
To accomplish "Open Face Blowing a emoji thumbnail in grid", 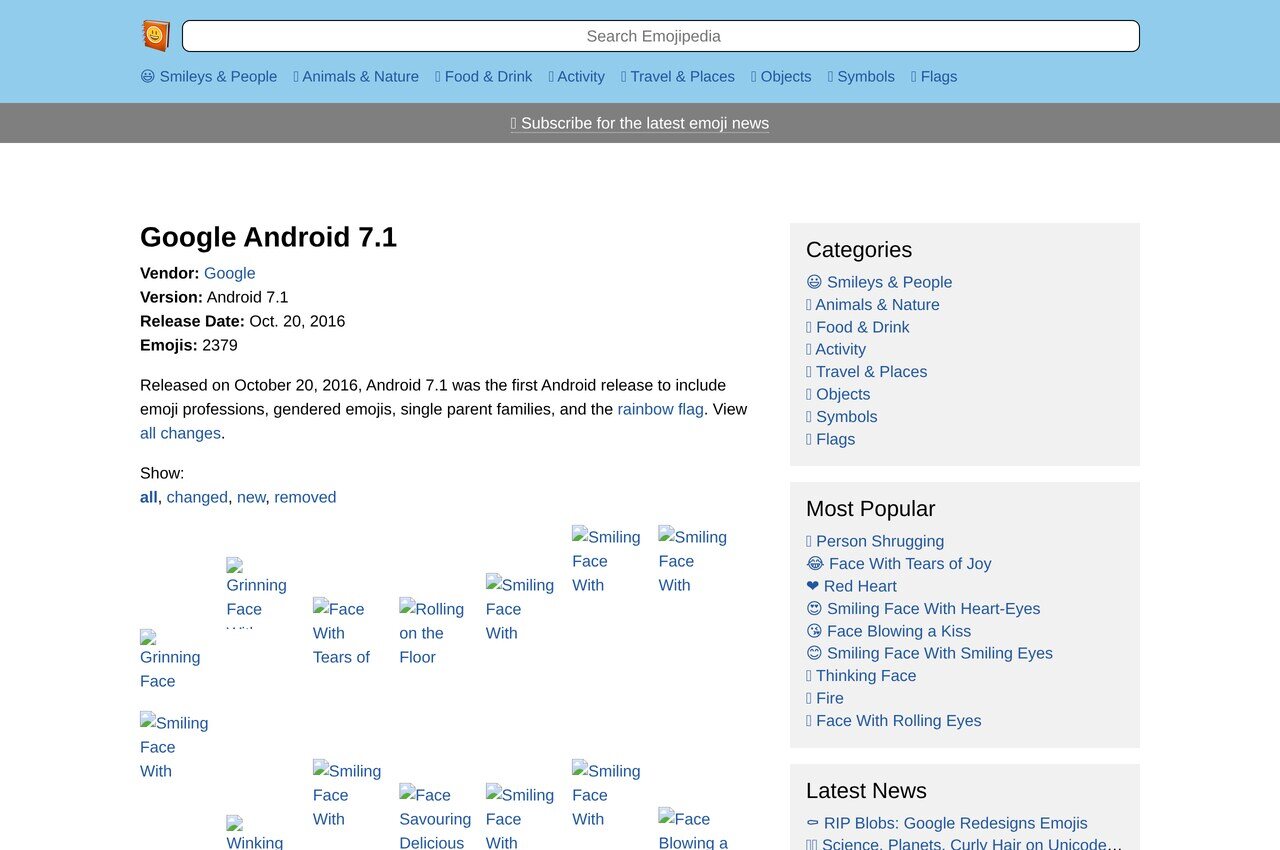I will pyautogui.click(x=694, y=829).
